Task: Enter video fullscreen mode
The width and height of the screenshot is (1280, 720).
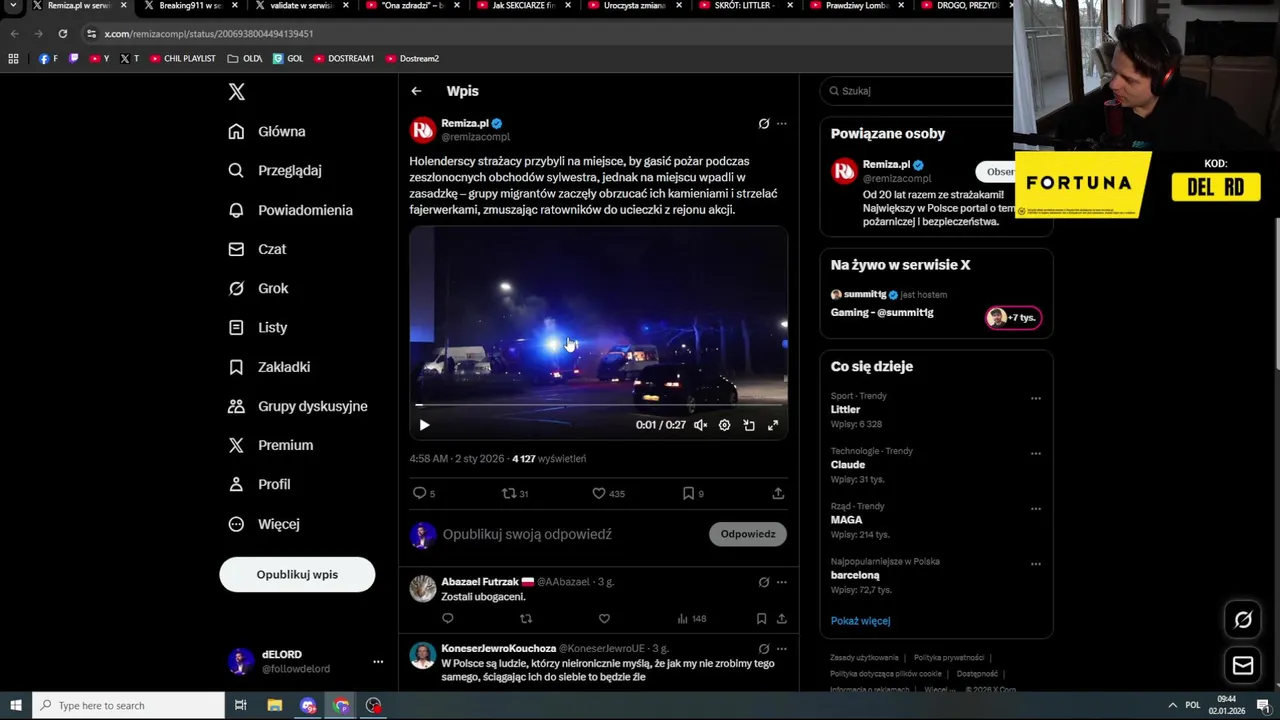Action: coord(773,425)
